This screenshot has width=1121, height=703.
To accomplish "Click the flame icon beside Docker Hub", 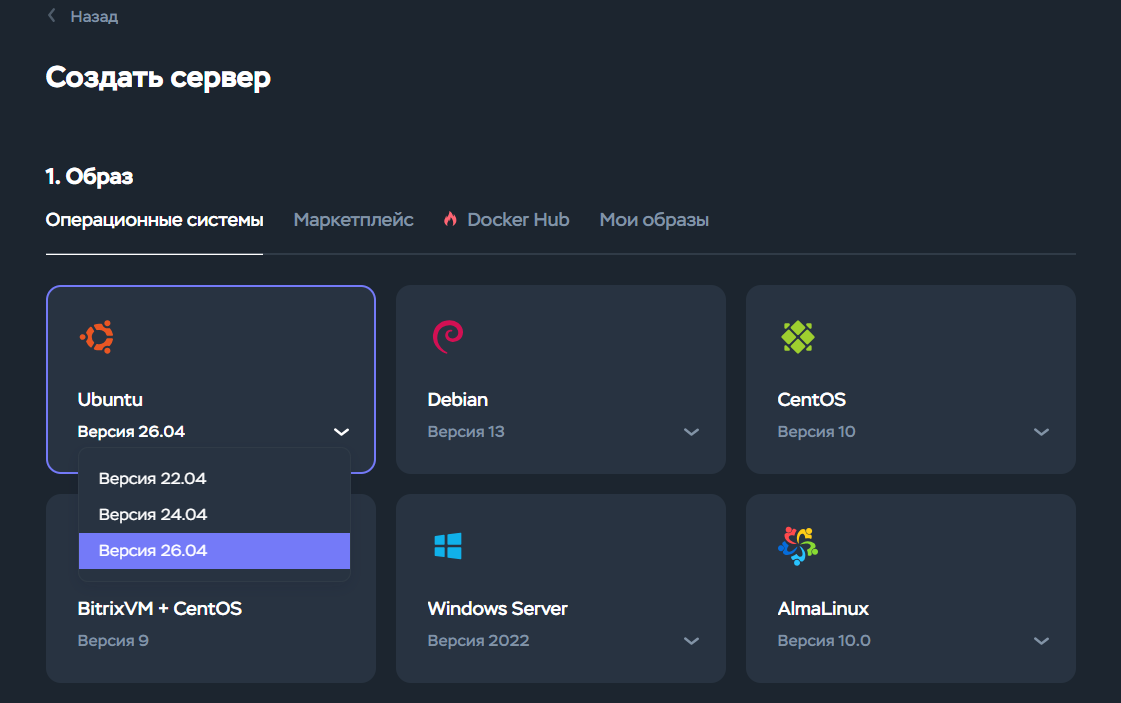I will click(x=450, y=219).
